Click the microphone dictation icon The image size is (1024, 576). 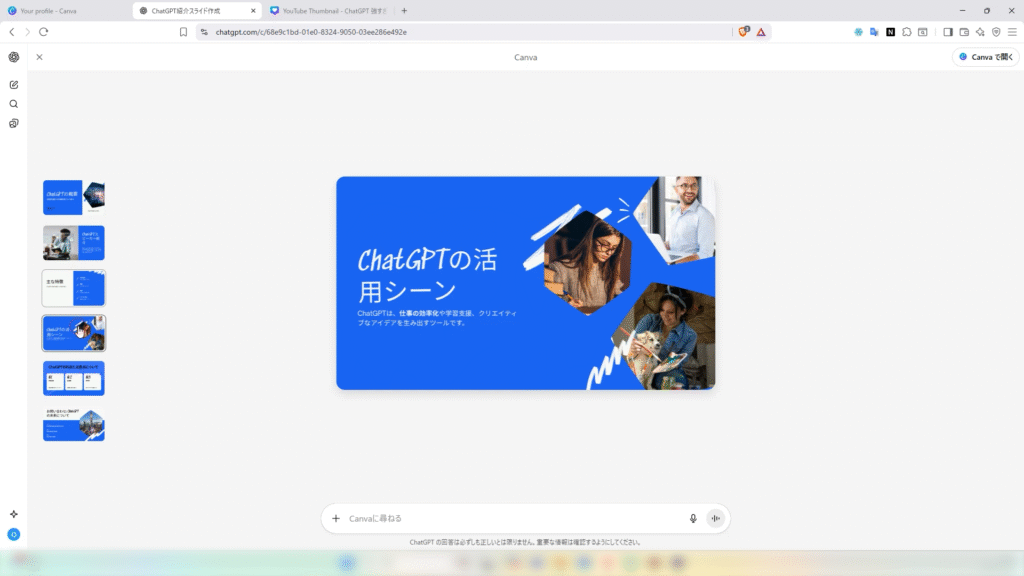pyautogui.click(x=693, y=518)
